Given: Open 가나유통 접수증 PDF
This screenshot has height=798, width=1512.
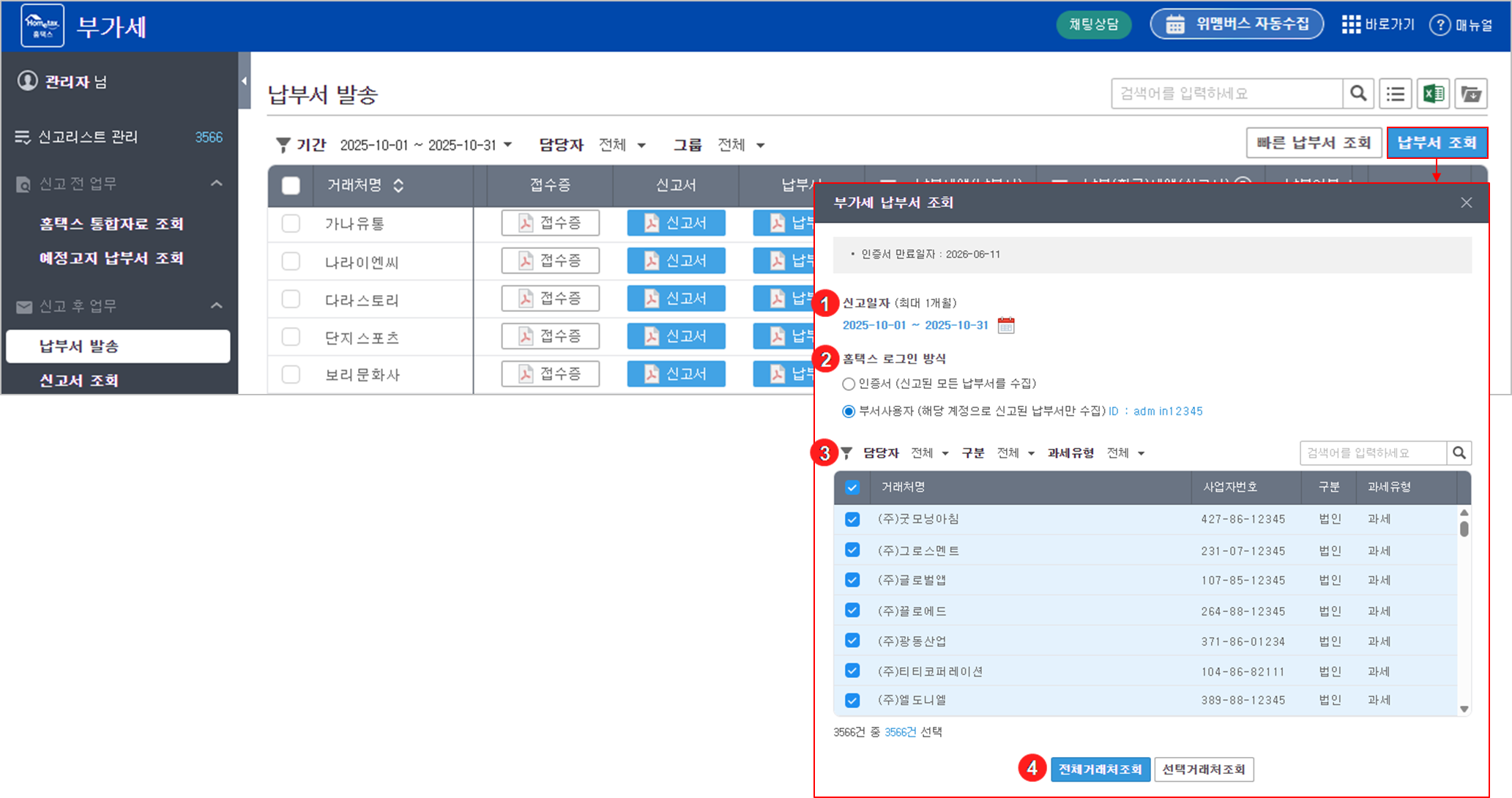Looking at the screenshot, I should coord(551,223).
